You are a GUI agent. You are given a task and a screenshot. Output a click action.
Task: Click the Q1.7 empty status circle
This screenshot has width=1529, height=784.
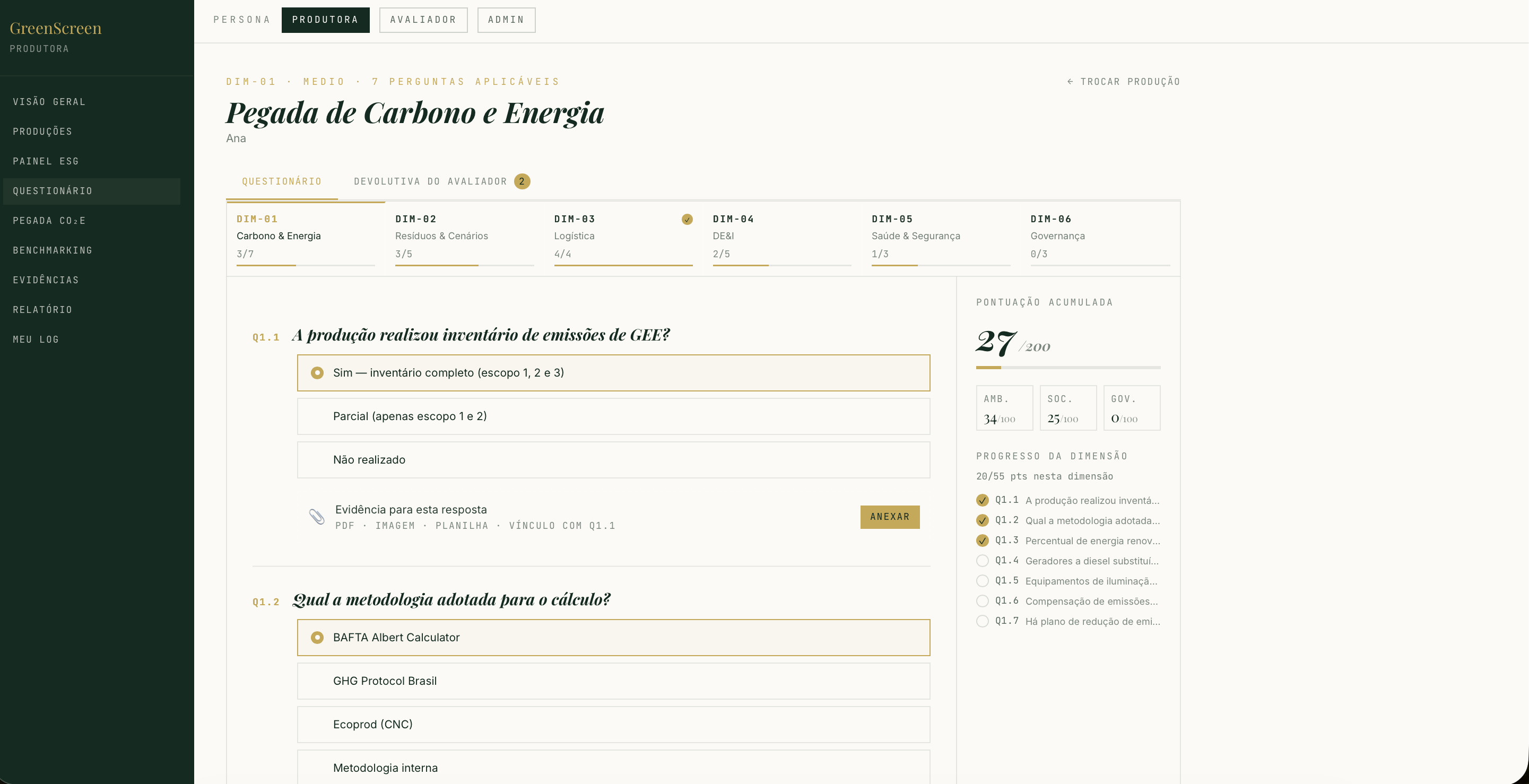983,621
